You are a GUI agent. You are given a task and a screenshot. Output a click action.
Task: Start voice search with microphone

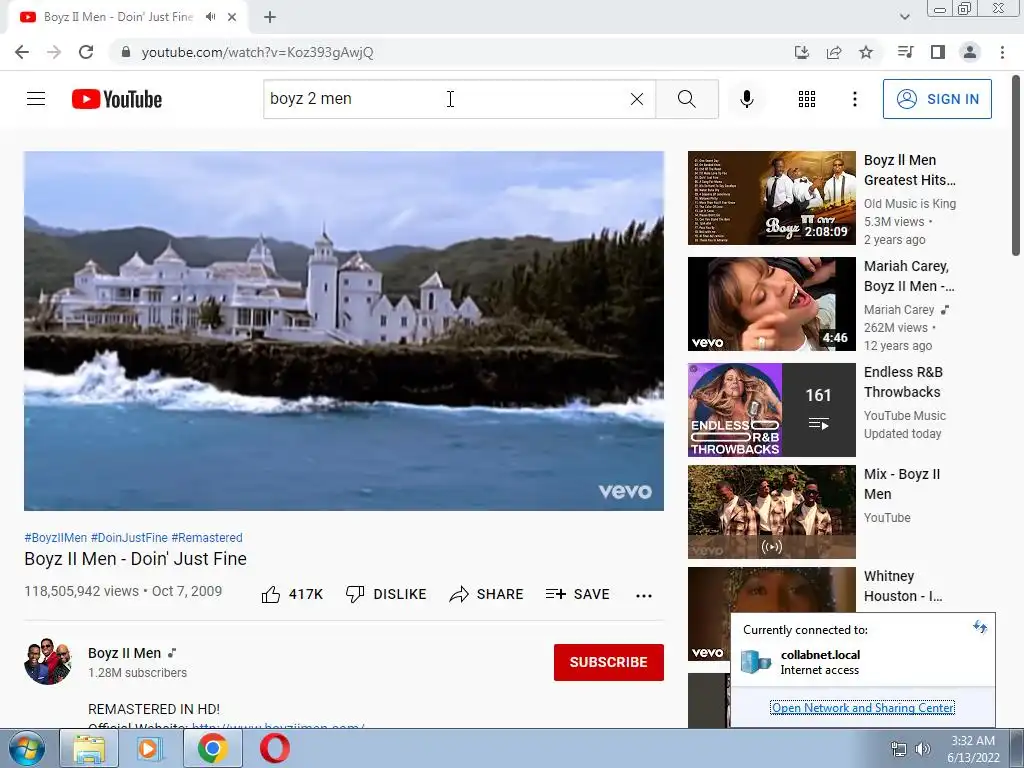(747, 99)
